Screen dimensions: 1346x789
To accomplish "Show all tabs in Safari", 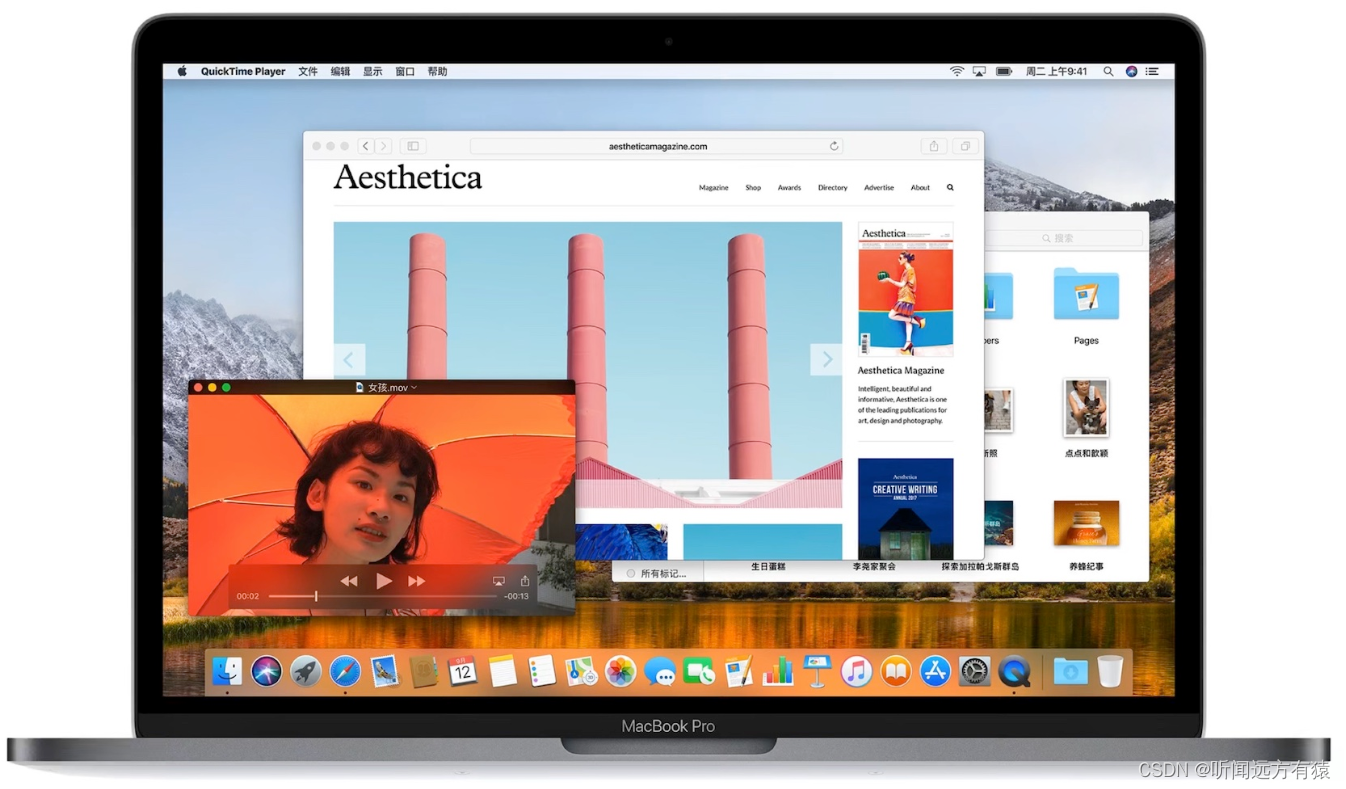I will click(x=965, y=146).
